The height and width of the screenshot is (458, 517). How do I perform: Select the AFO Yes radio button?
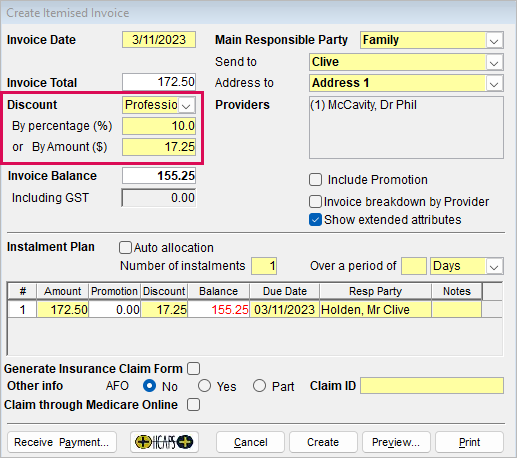[204, 386]
